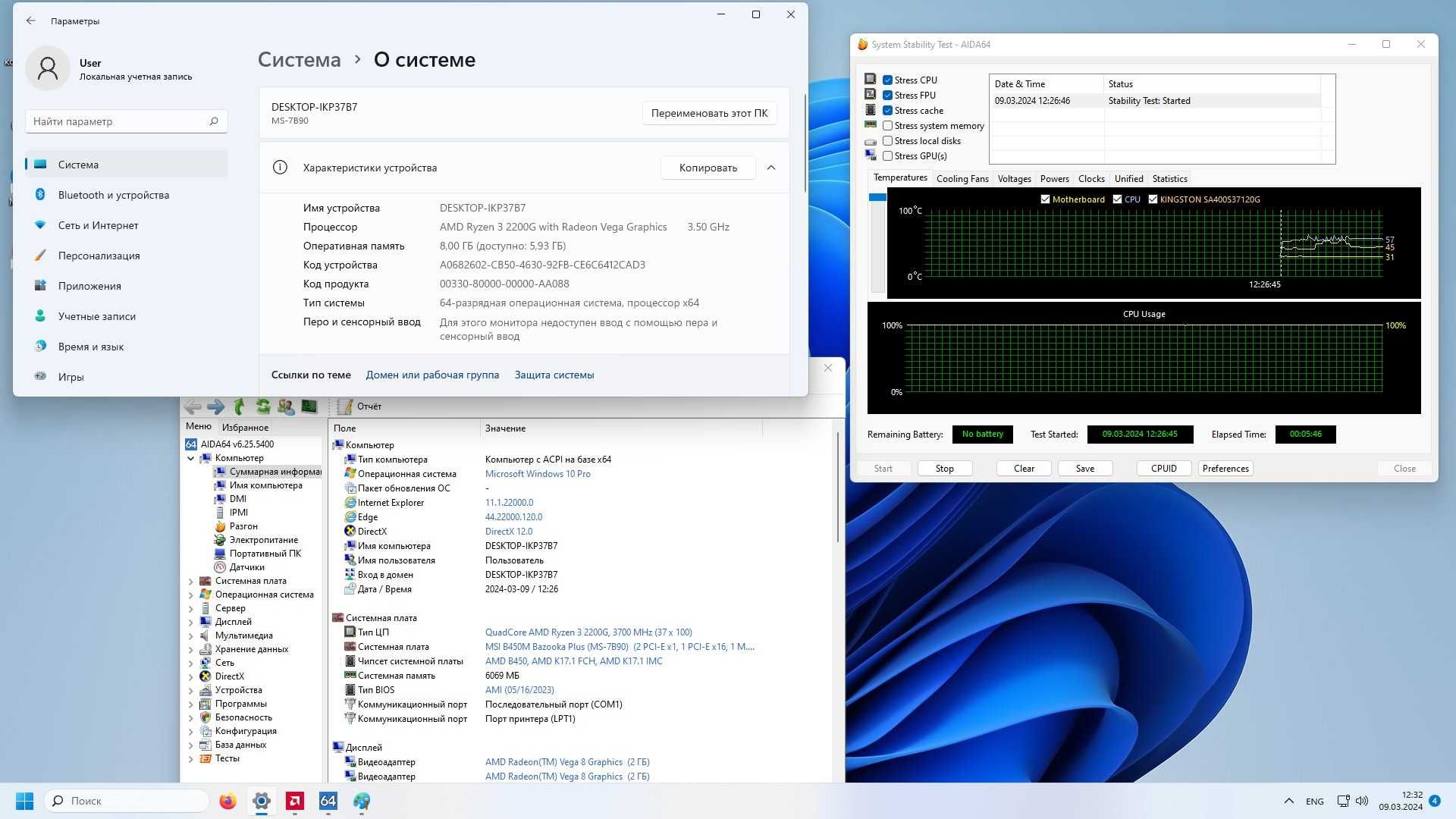Switch to Powers tab
1456x819 pixels.
point(1054,179)
